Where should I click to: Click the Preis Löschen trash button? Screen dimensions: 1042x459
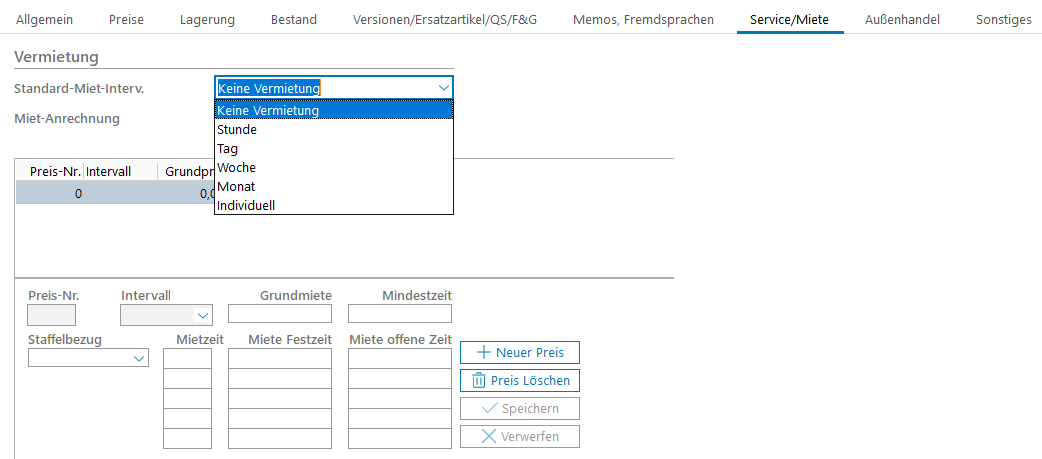pyautogui.click(x=519, y=380)
